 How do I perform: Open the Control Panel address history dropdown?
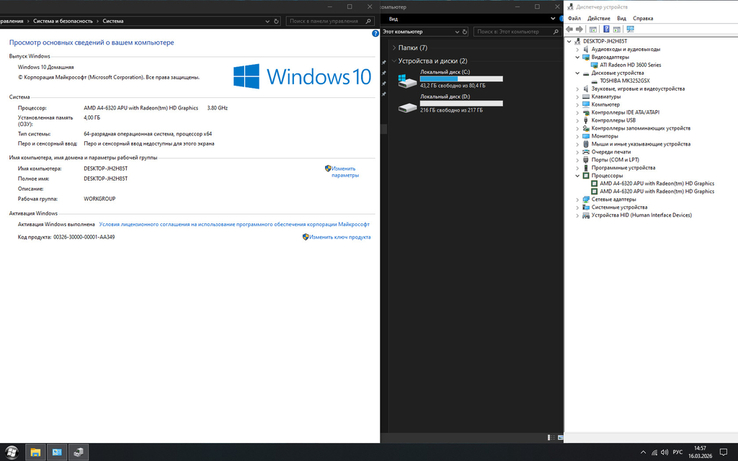(267, 21)
